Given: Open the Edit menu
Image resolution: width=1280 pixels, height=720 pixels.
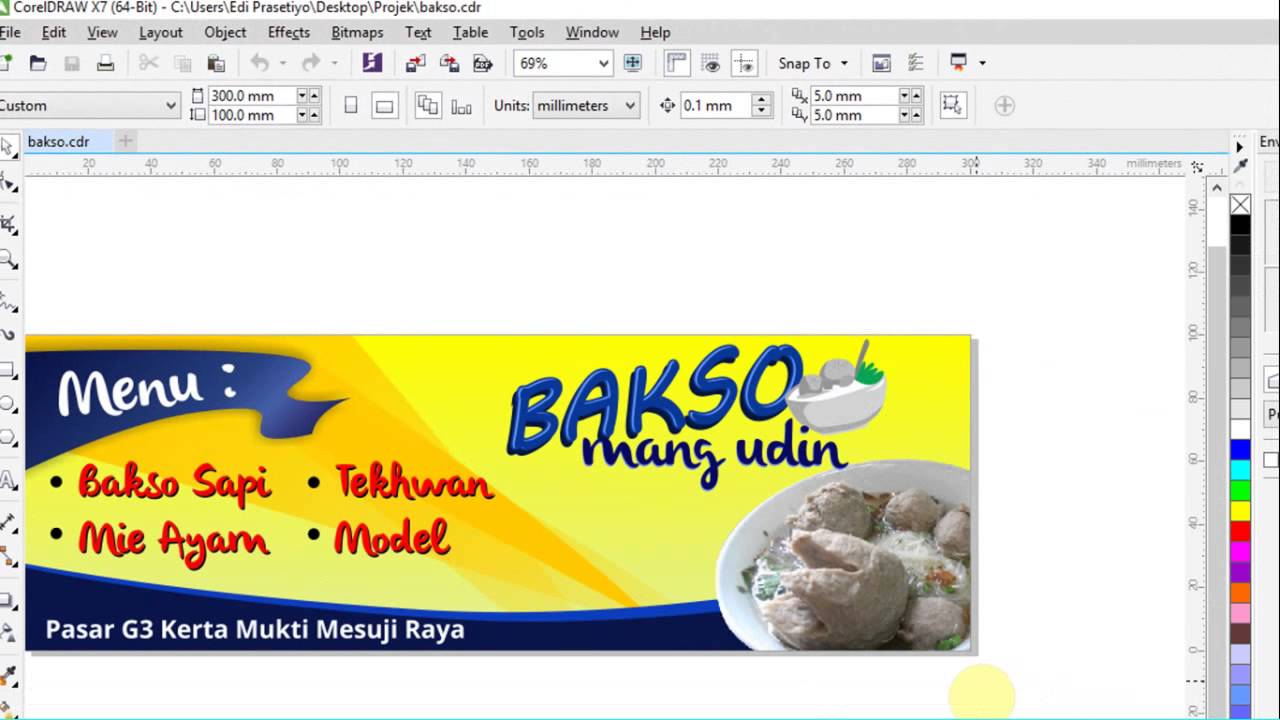Looking at the screenshot, I should pos(54,32).
